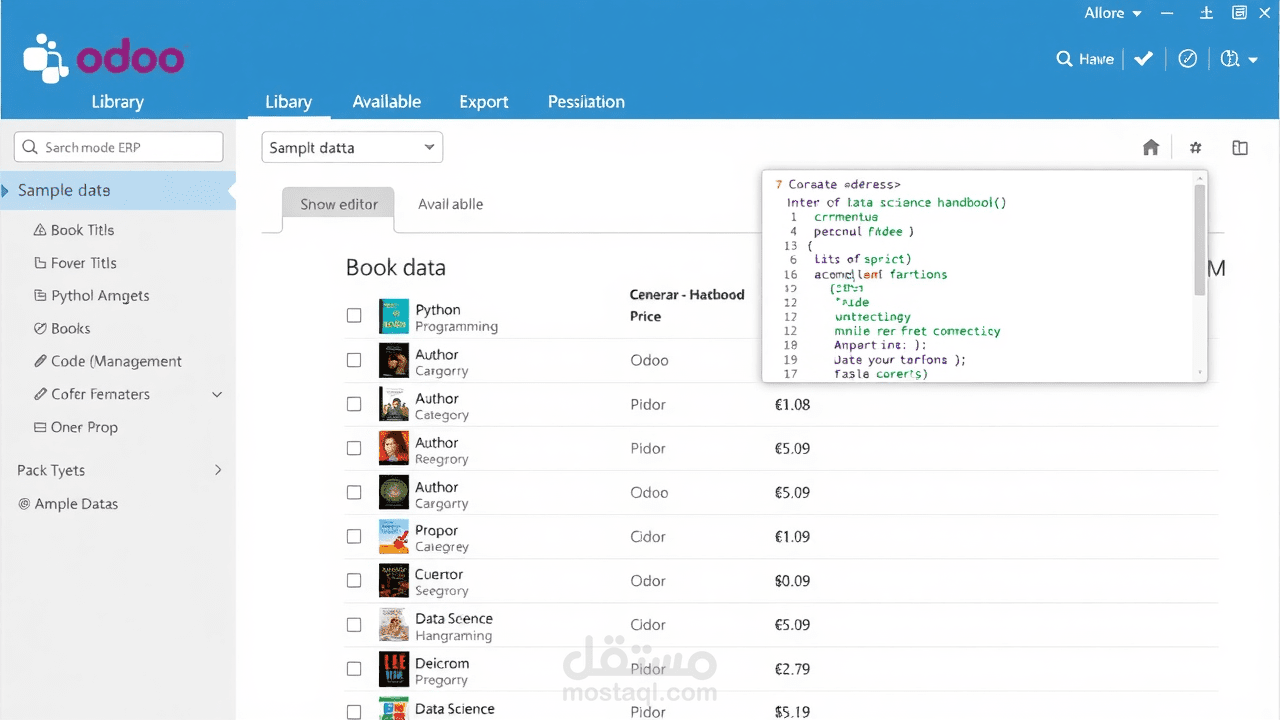Open Cuertor Seegrory book cover thumbnail
This screenshot has height=720, width=1280.
(x=394, y=581)
